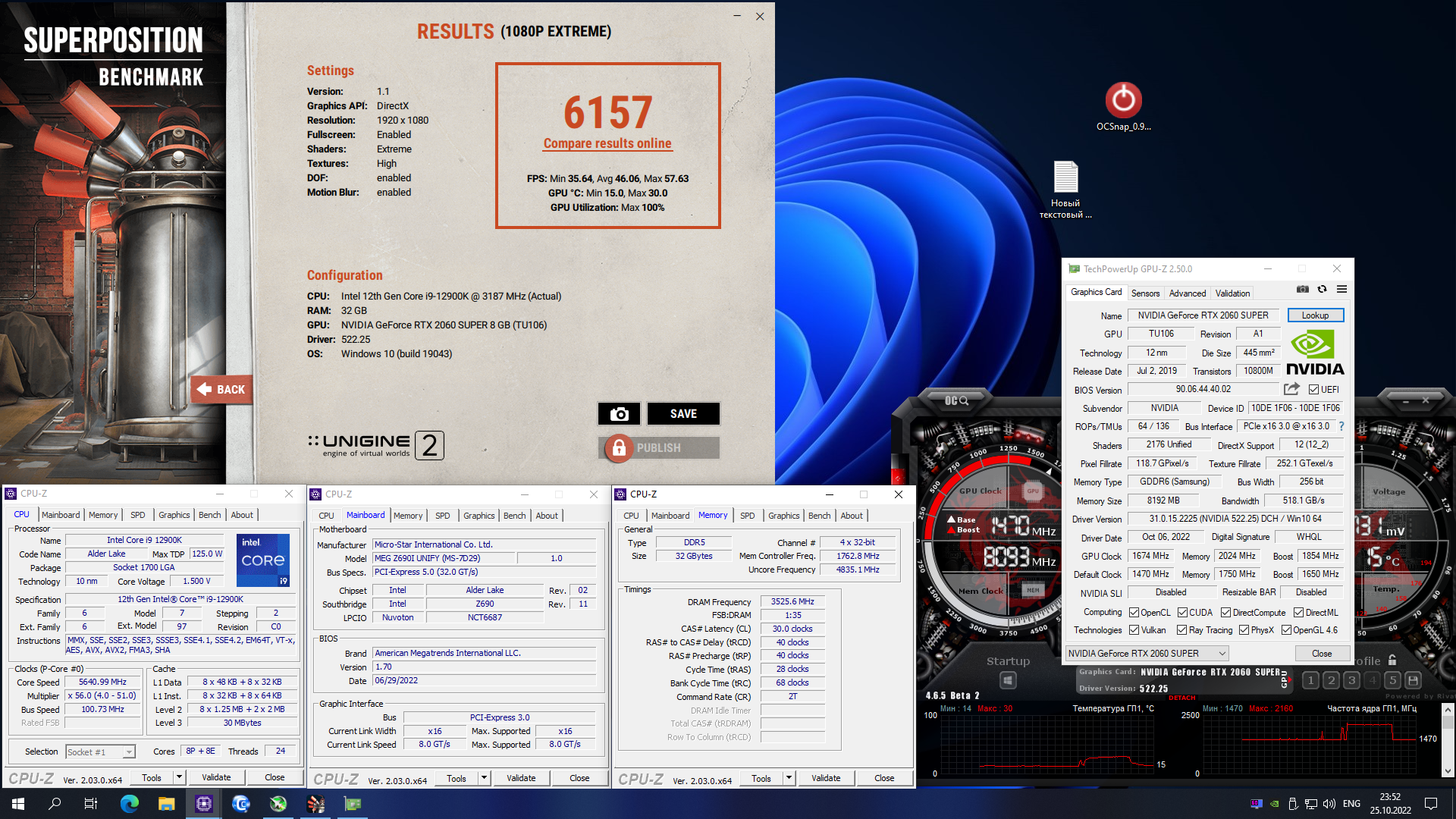The width and height of the screenshot is (1456, 819).
Task: Click the GPU-Z screenshot camera icon
Action: click(1302, 290)
